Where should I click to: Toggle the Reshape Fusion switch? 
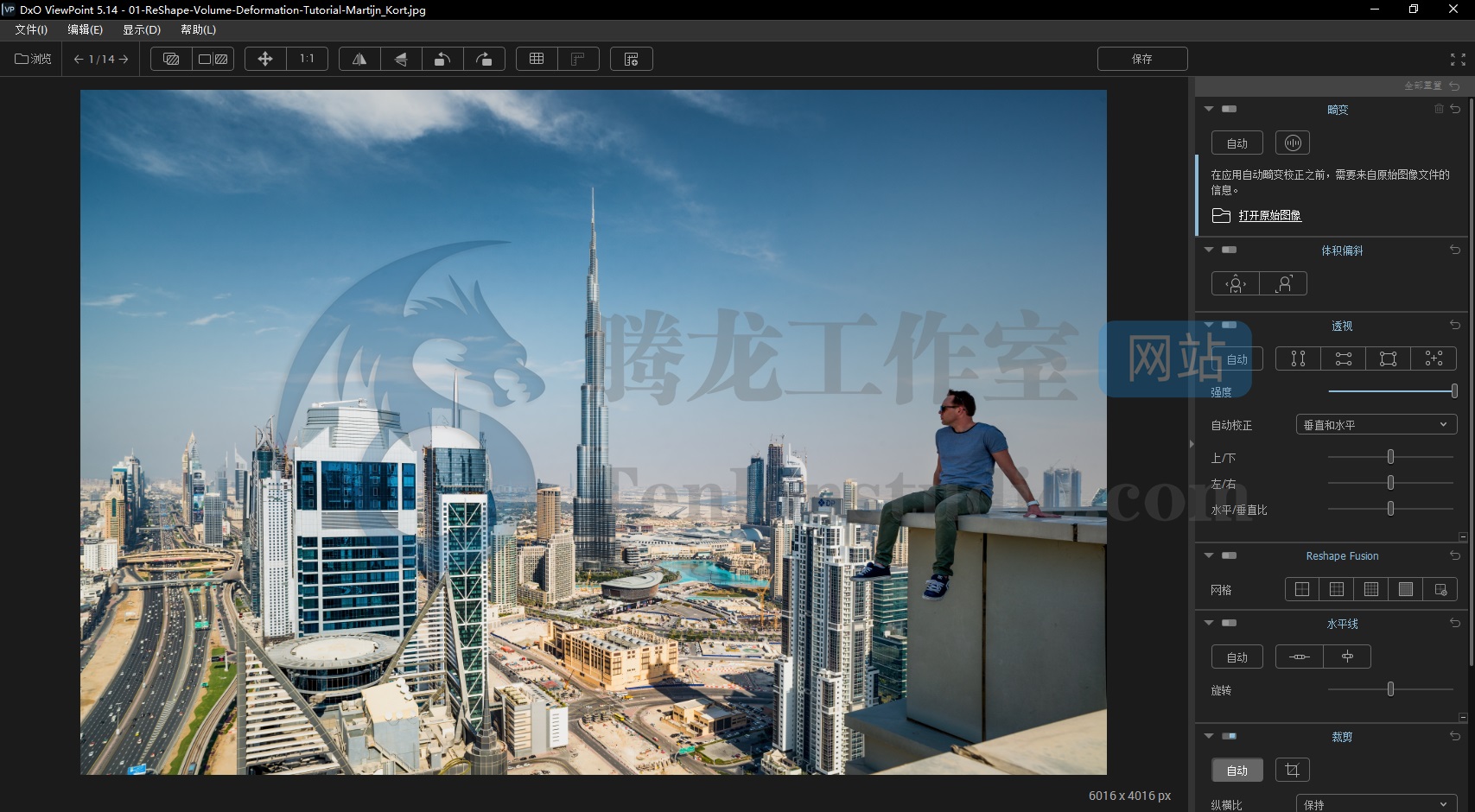[1229, 555]
